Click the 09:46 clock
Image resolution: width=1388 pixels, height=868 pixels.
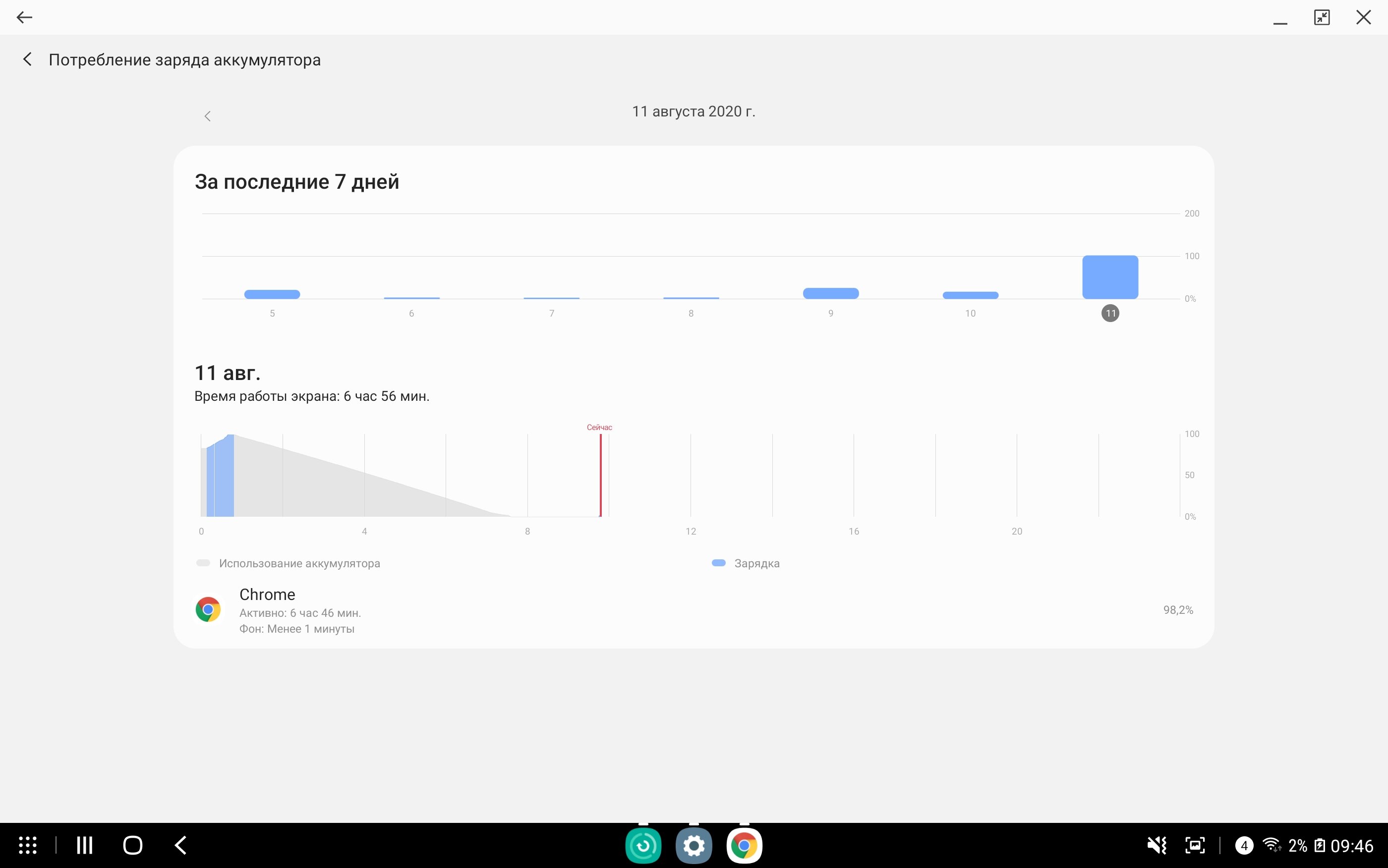pyautogui.click(x=1352, y=845)
